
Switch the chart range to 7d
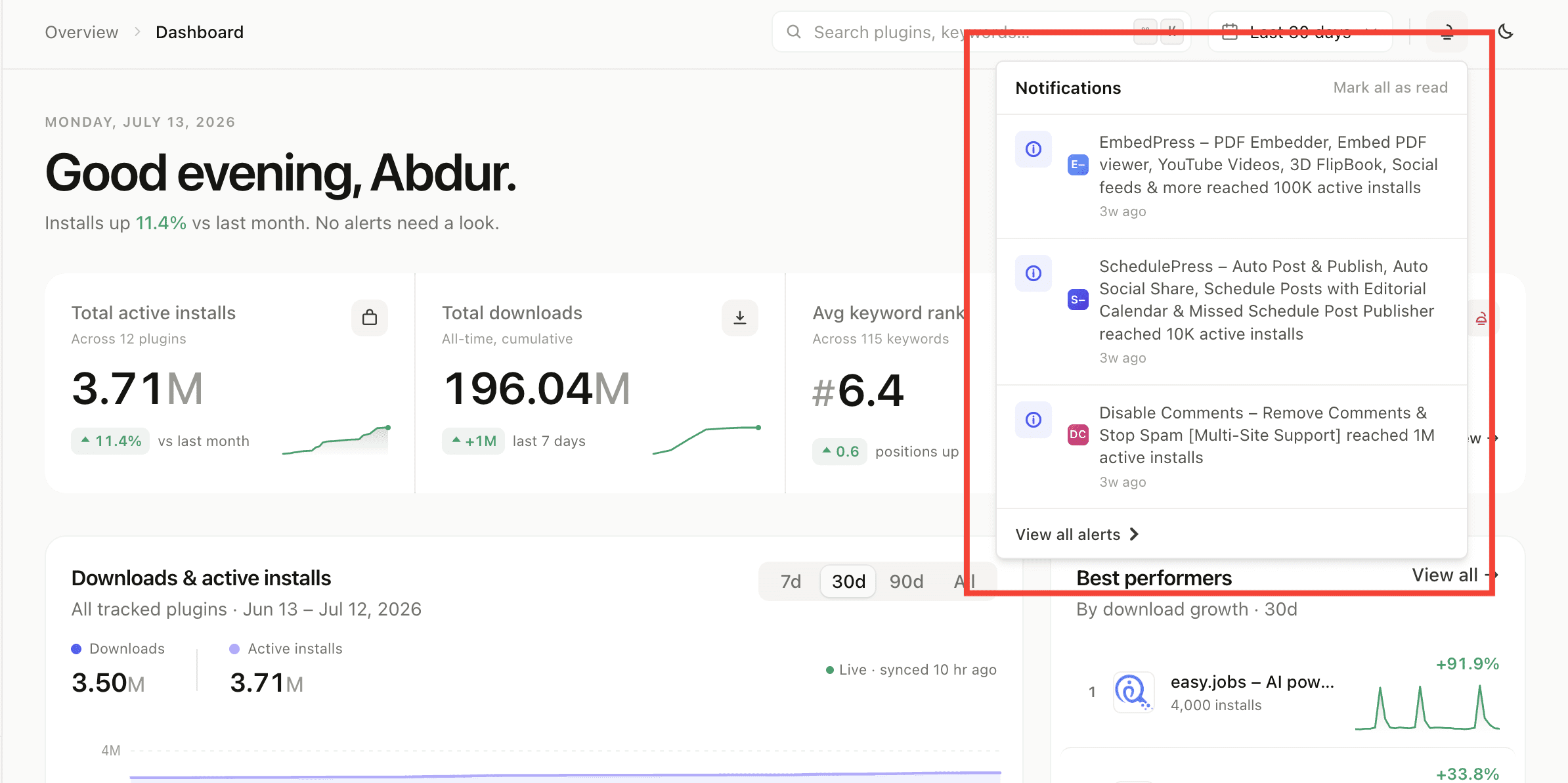click(x=791, y=581)
